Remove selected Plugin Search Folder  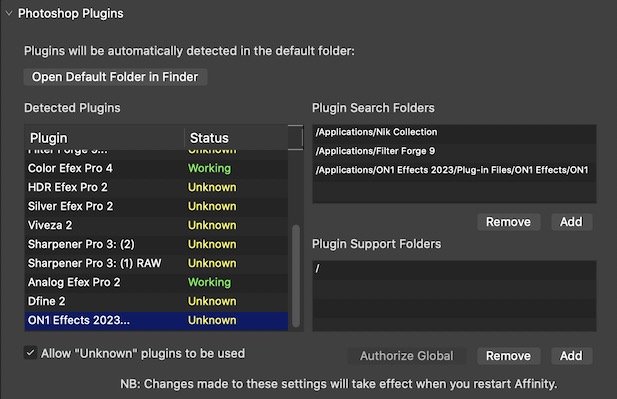click(508, 222)
